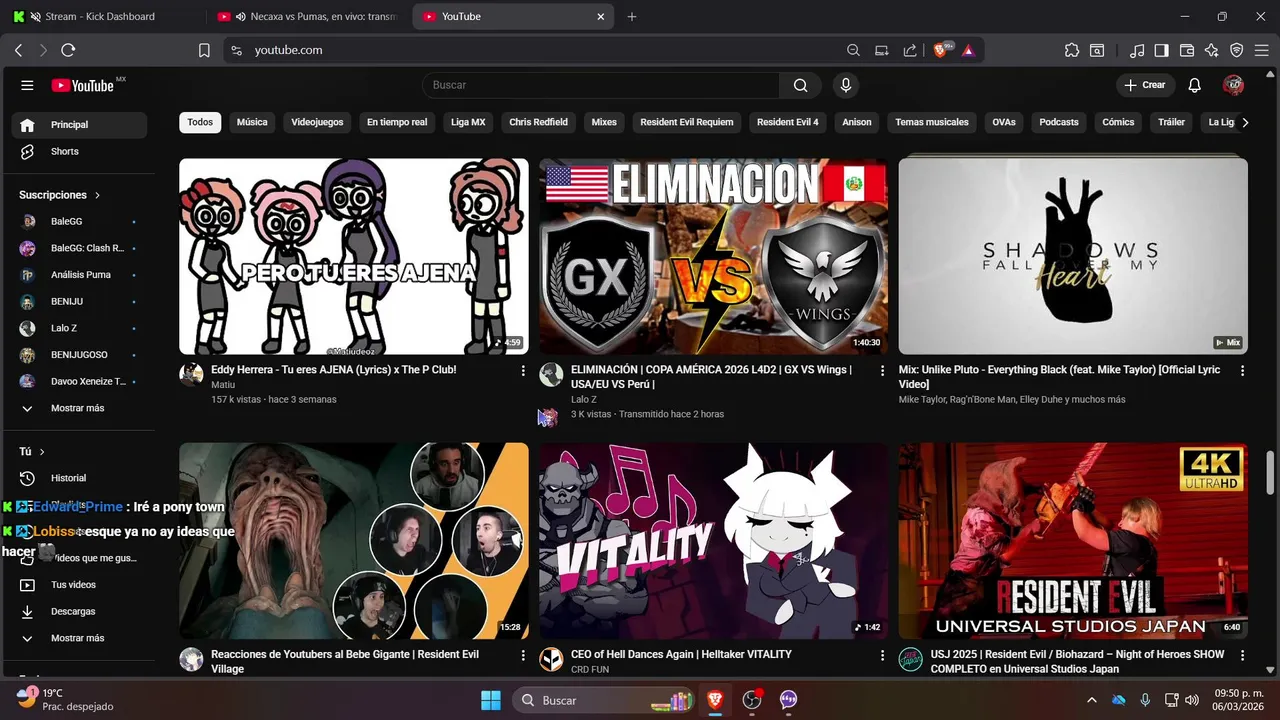Reload the current page
The image size is (1280, 720).
click(68, 50)
